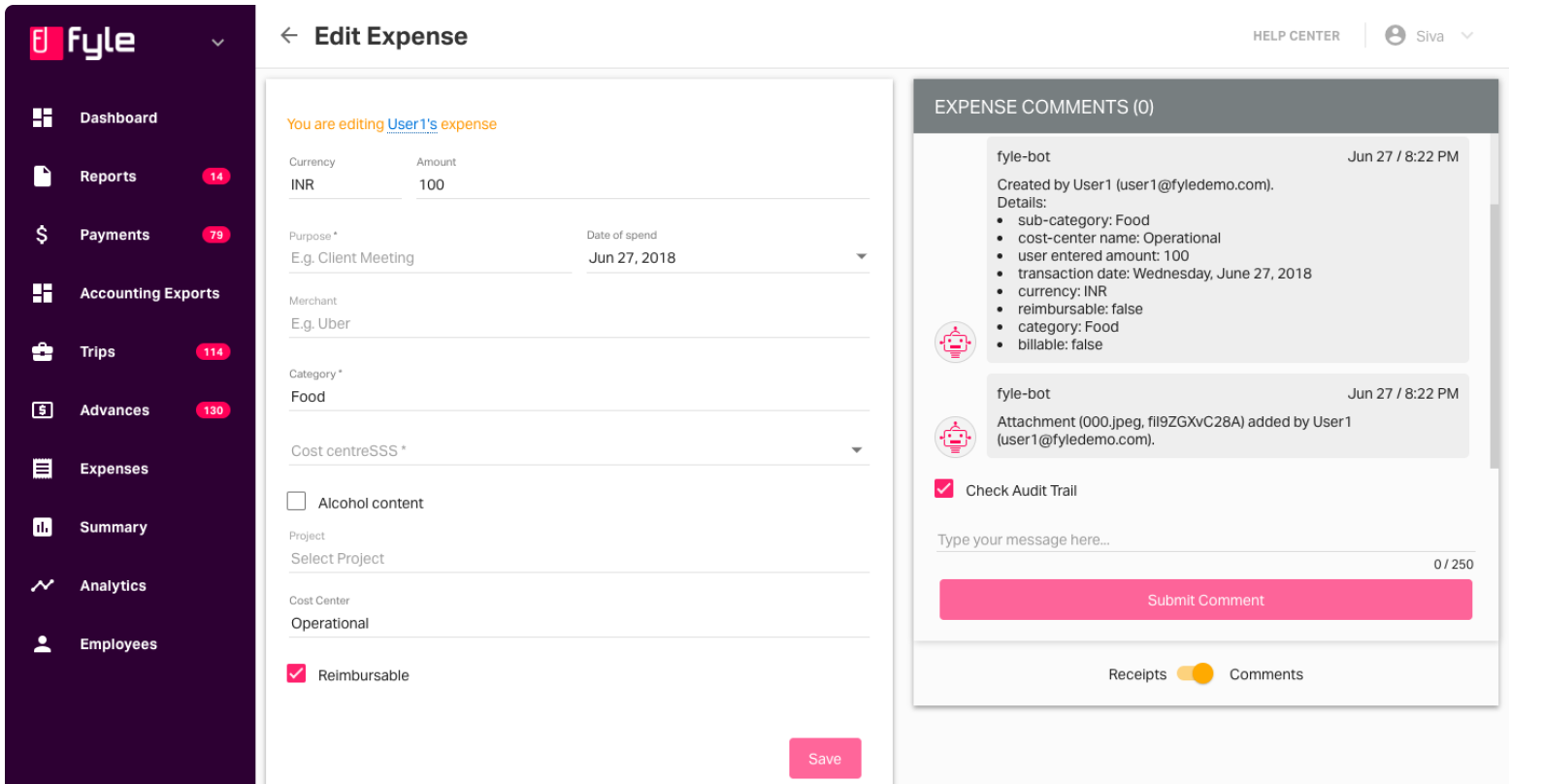
Task: Open the Date of spend dropdown arrow
Action: point(861,257)
